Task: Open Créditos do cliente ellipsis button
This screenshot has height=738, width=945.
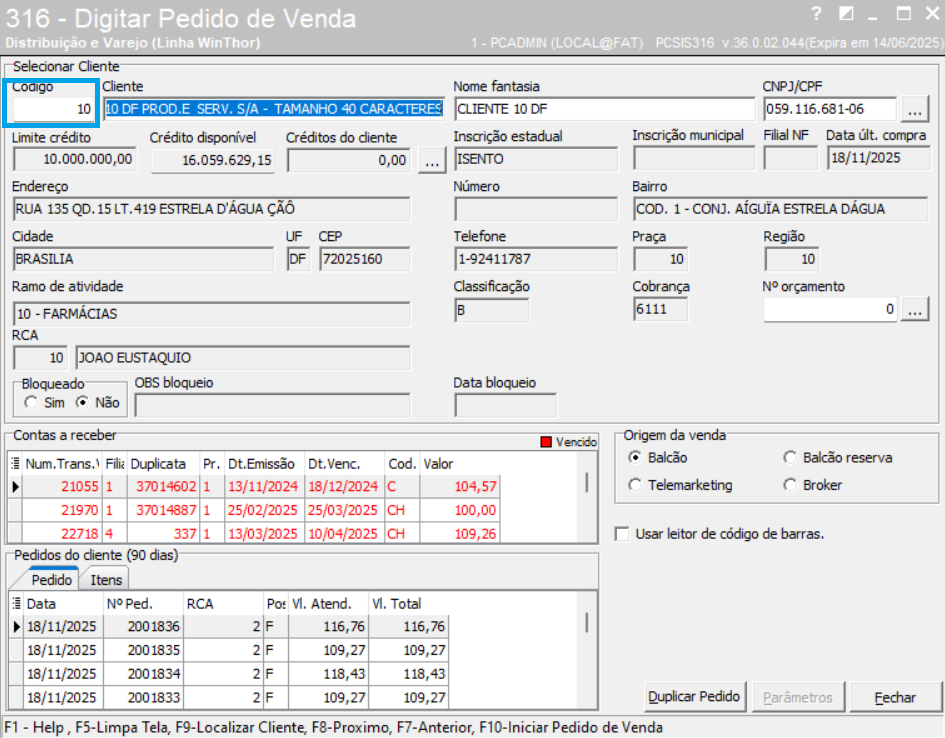Action: tap(431, 159)
